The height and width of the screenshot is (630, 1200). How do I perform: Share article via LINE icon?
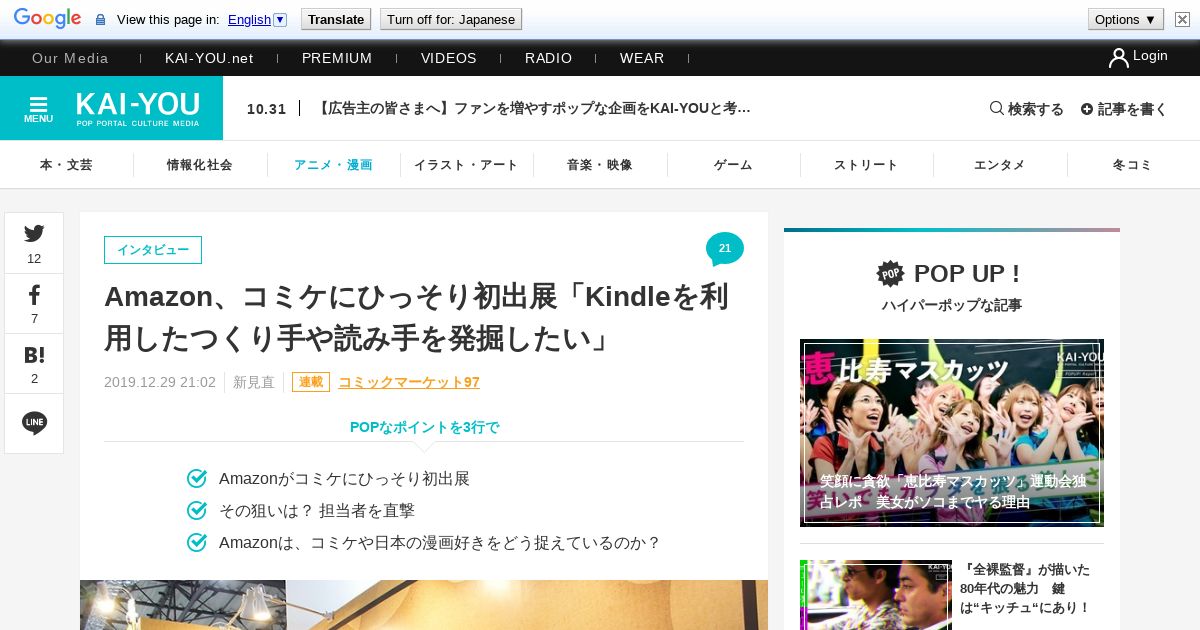click(x=34, y=423)
